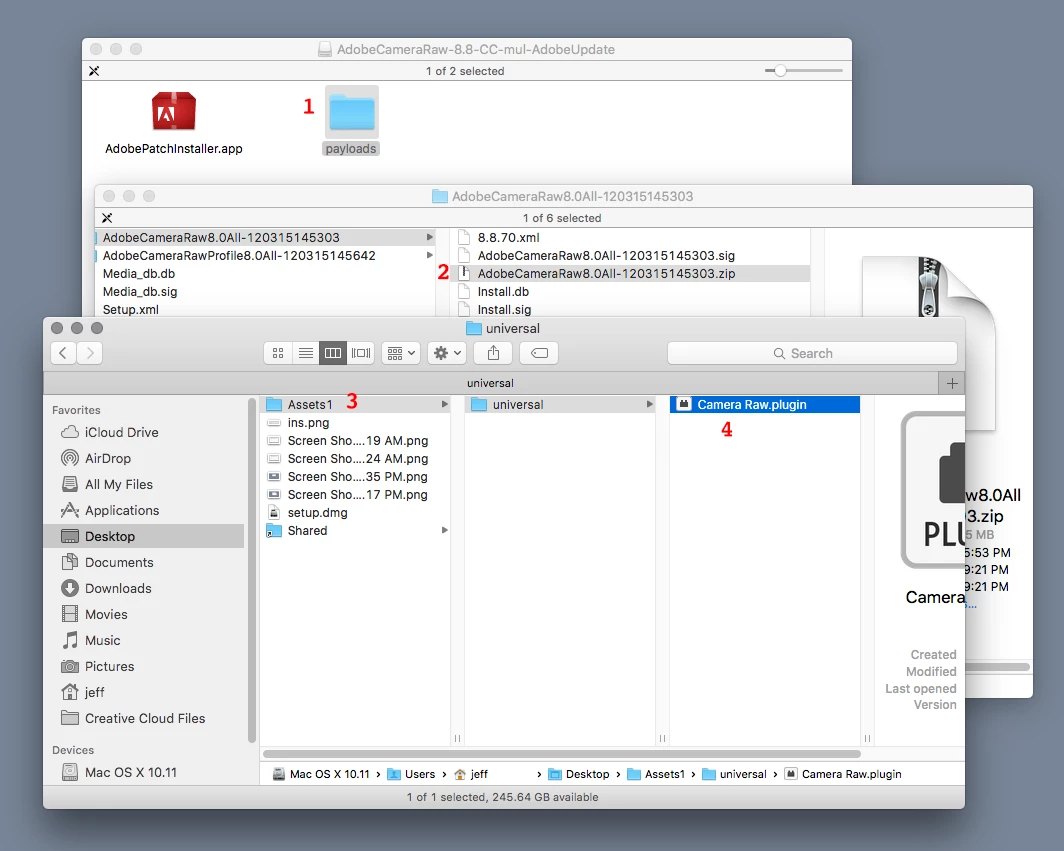Open Desktop in sidebar
Image resolution: width=1064 pixels, height=851 pixels.
[144, 536]
